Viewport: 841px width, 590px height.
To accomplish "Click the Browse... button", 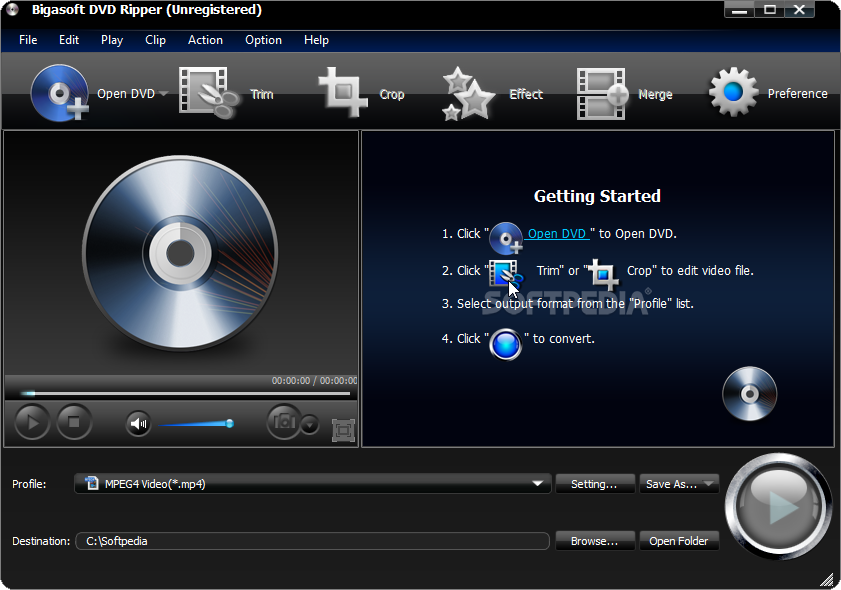I will (x=595, y=541).
